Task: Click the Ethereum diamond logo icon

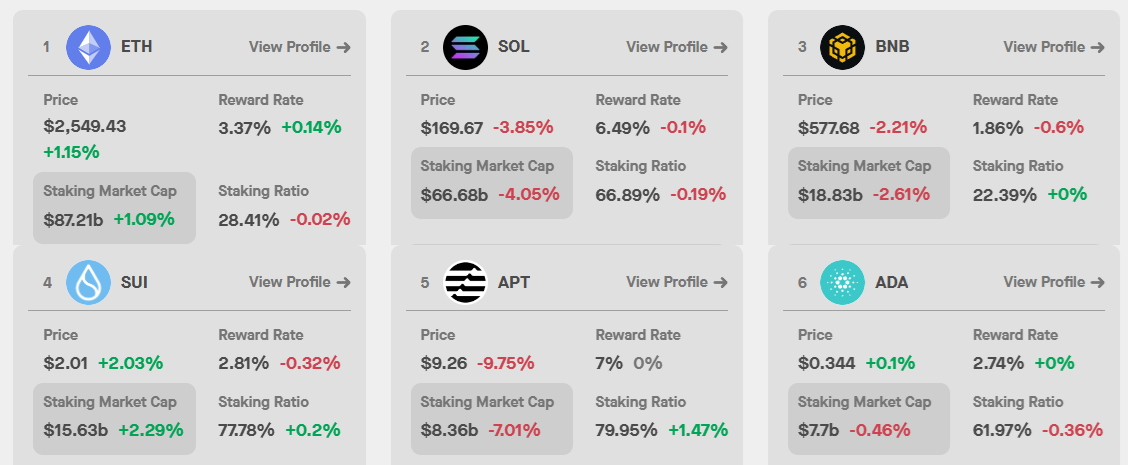Action: (x=87, y=47)
